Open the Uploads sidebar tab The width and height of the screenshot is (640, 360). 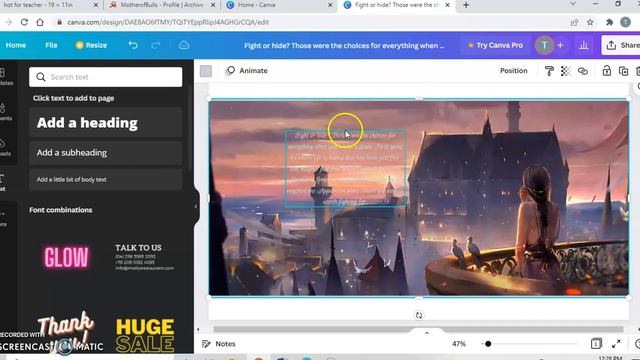pyautogui.click(x=4, y=147)
